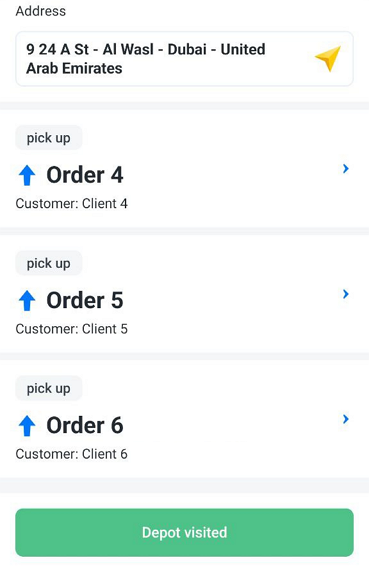Tap the pick up tag above Order 5
This screenshot has width=369, height=567.
click(x=48, y=263)
